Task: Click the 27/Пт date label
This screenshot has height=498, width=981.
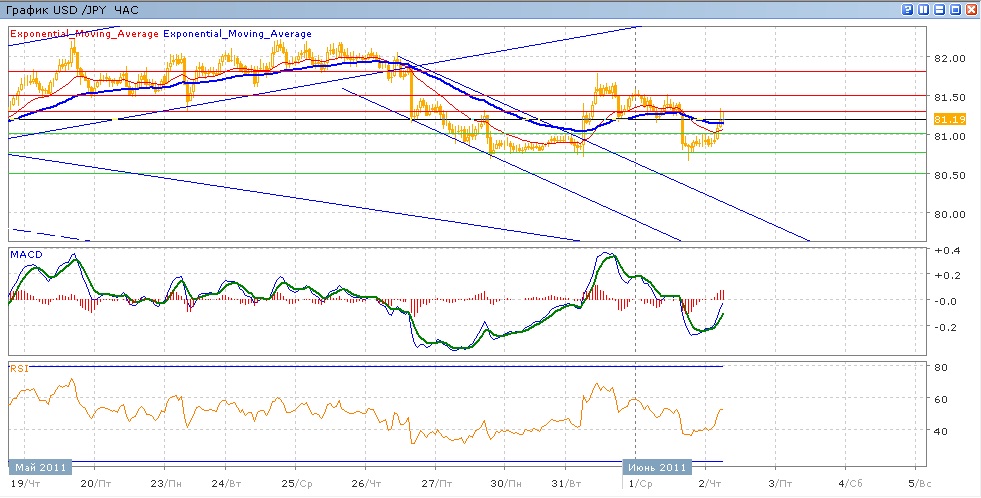Action: (x=437, y=484)
